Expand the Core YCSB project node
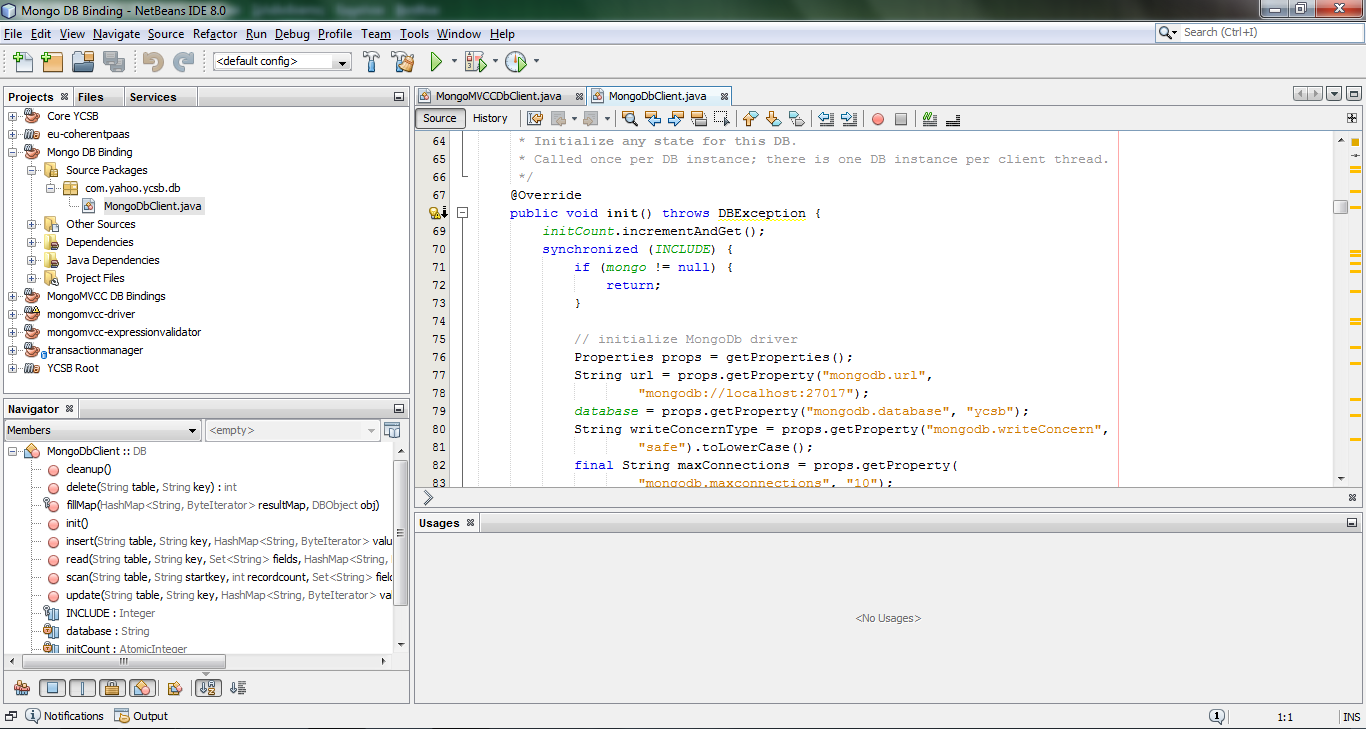Screen dimensions: 1368x729 click(13, 116)
